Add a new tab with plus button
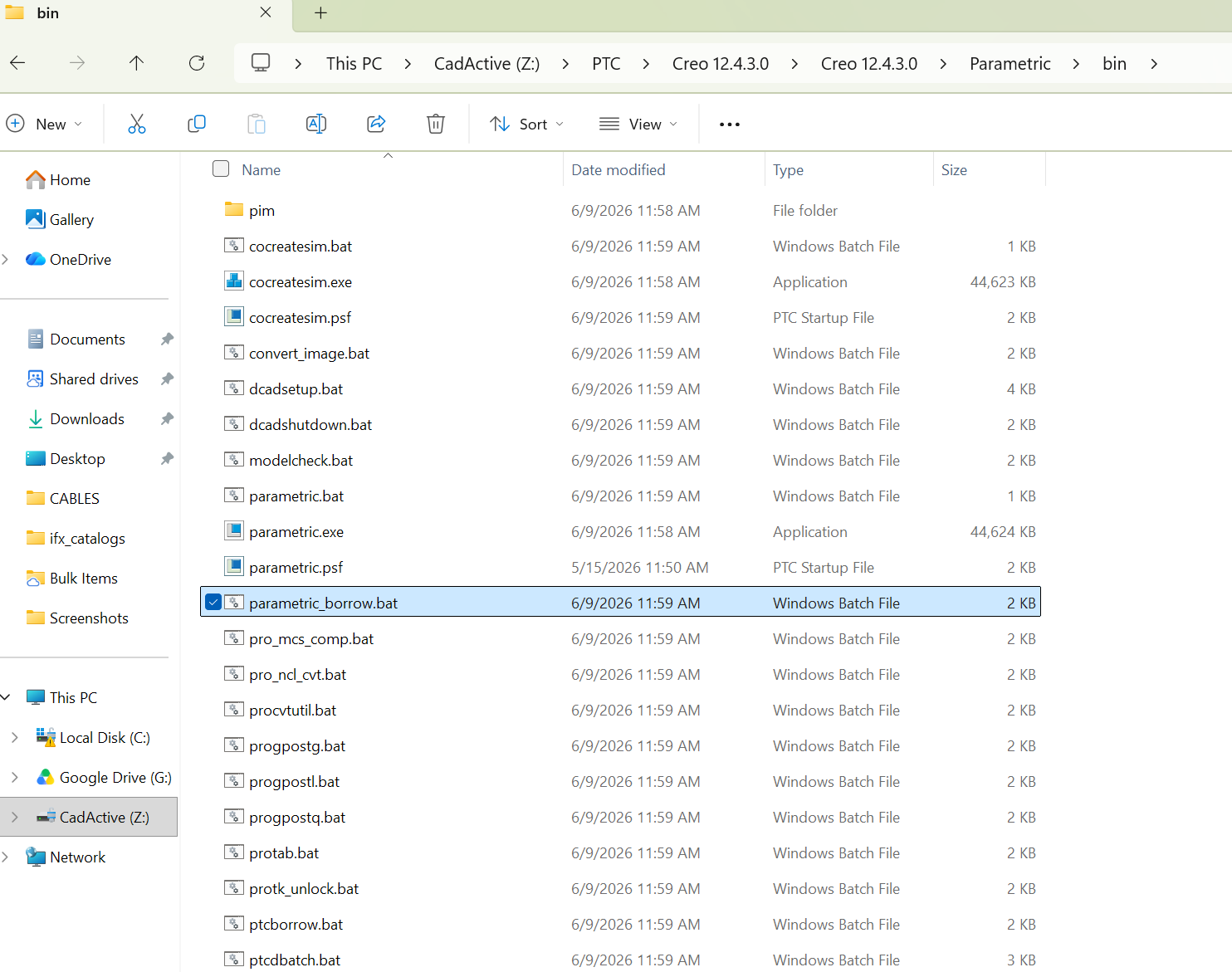 pos(321,13)
